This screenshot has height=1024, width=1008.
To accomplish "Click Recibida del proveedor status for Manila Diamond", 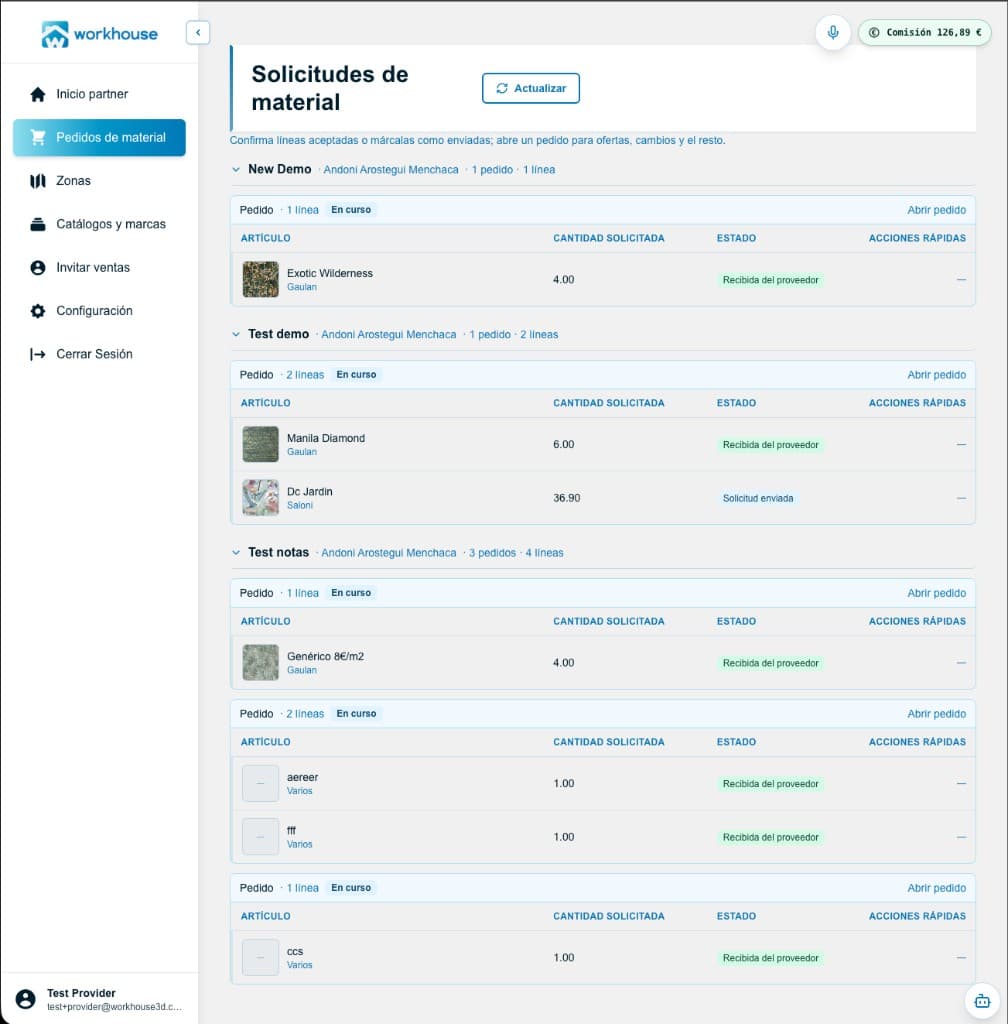I will click(770, 445).
